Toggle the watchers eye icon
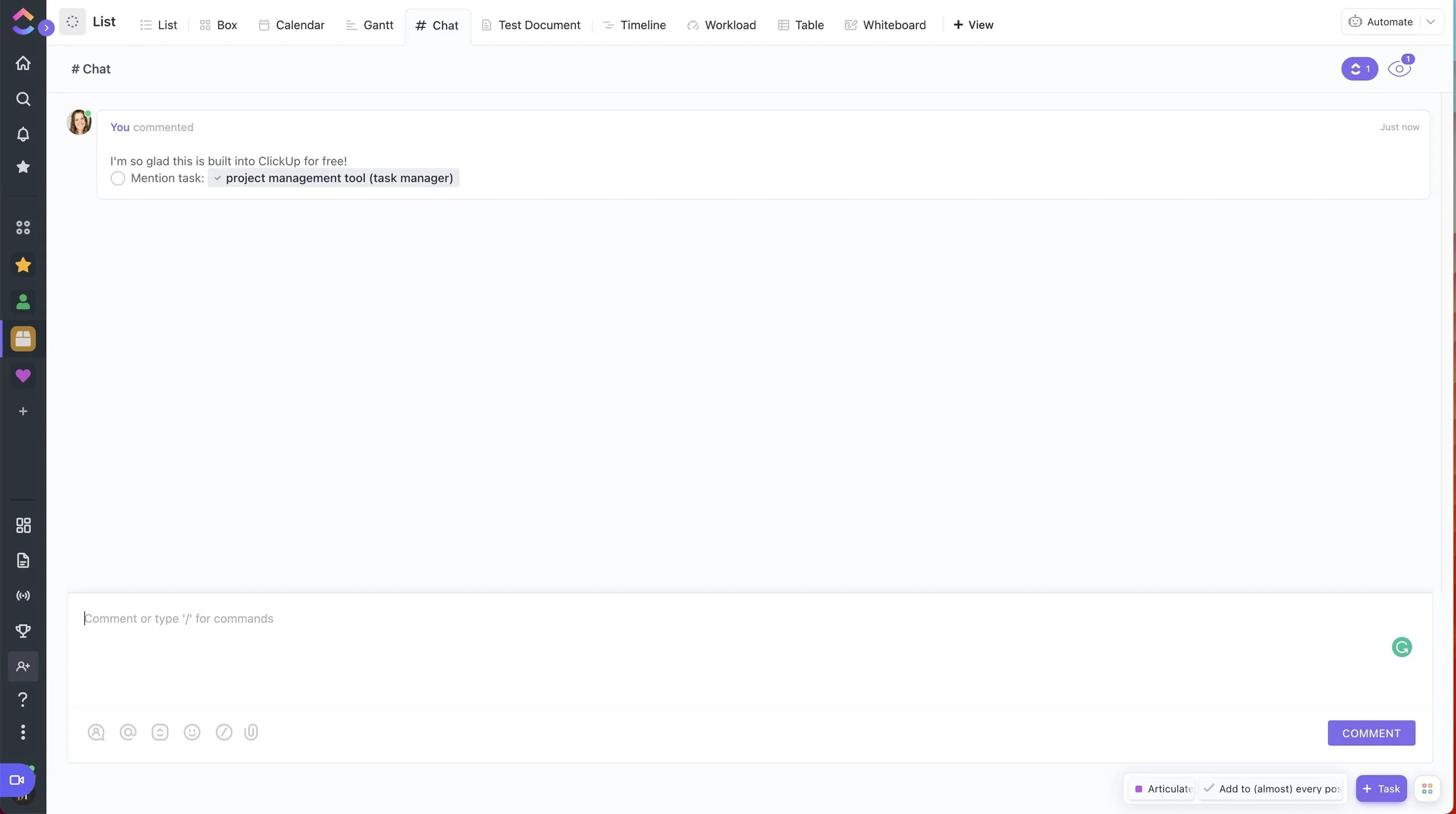1456x814 pixels. (x=1399, y=69)
